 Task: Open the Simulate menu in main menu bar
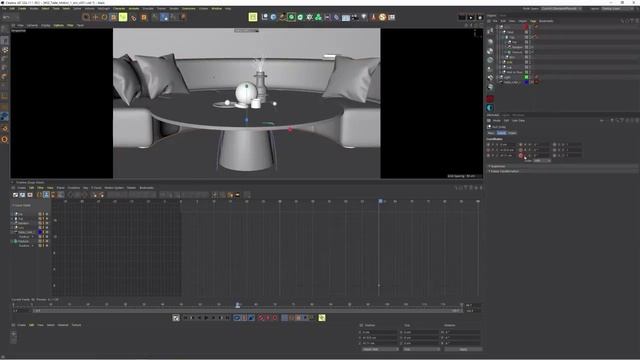pos(148,9)
